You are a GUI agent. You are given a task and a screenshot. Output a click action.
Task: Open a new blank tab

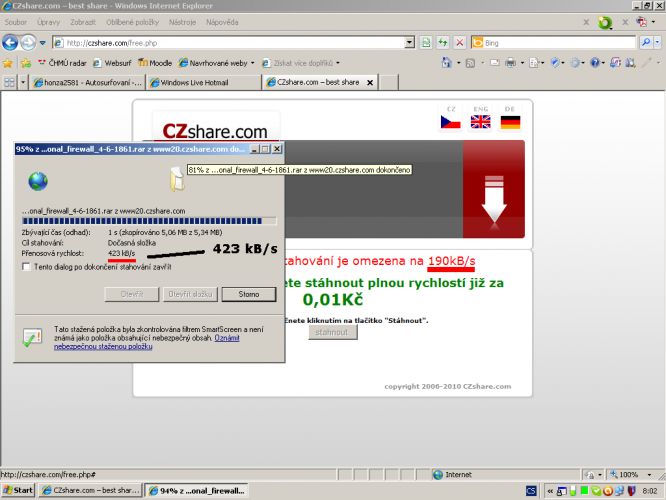[389, 82]
